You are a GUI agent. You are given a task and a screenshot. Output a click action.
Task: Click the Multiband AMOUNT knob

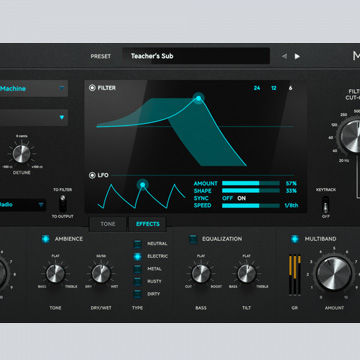point(334,274)
